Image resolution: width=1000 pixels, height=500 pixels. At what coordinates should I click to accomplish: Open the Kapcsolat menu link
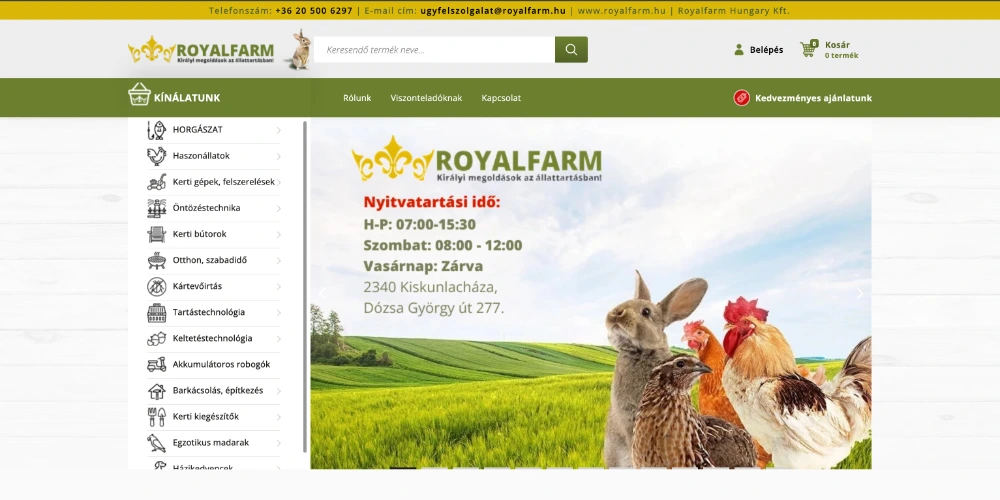pos(501,98)
